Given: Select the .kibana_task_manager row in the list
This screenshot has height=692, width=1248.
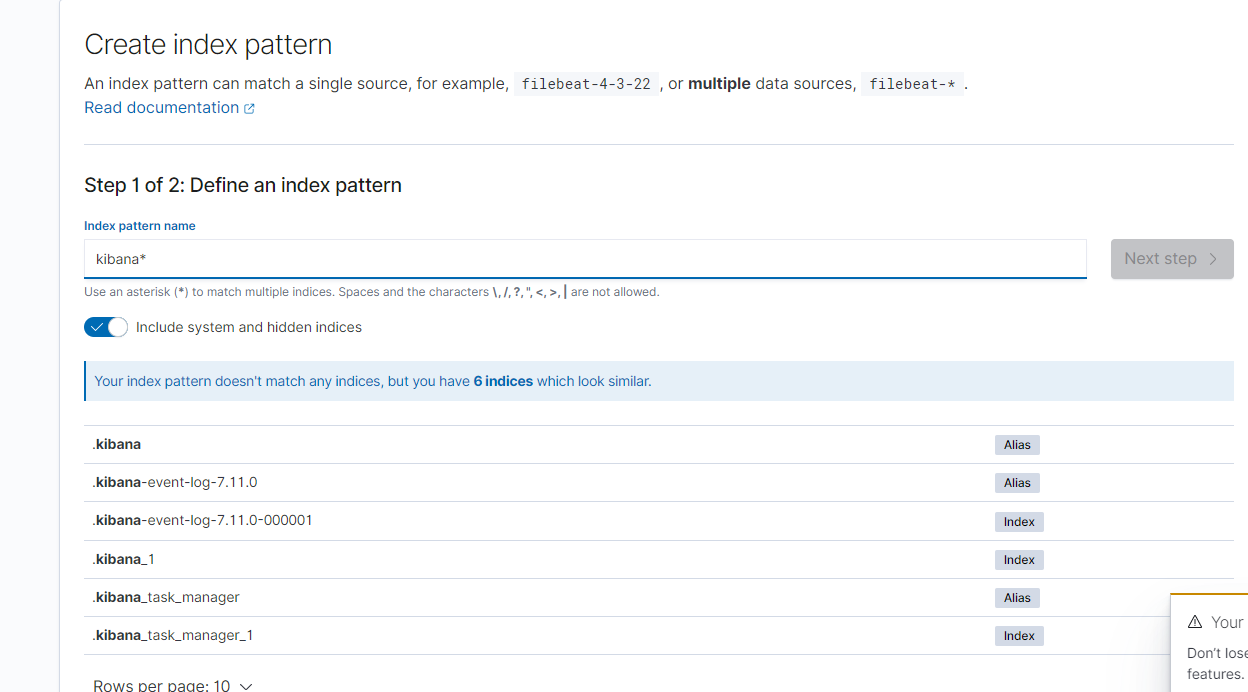Looking at the screenshot, I should click(x=166, y=597).
